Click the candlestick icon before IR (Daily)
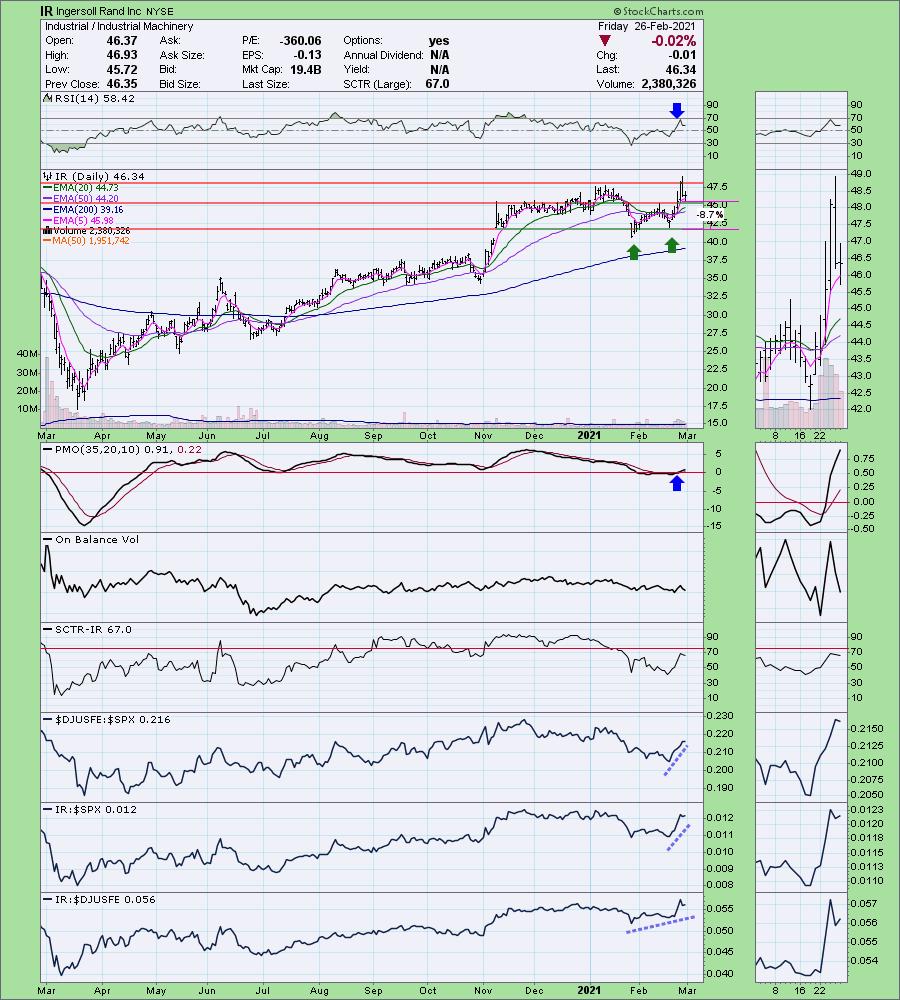The image size is (900, 1000). coord(47,177)
